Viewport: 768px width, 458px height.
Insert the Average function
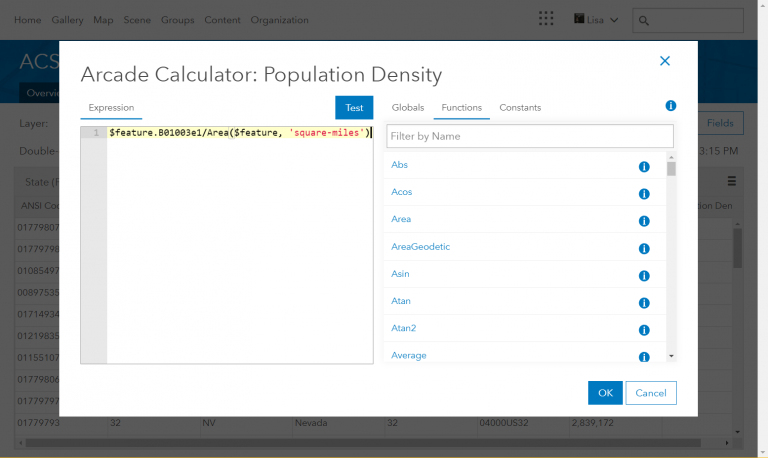point(408,355)
